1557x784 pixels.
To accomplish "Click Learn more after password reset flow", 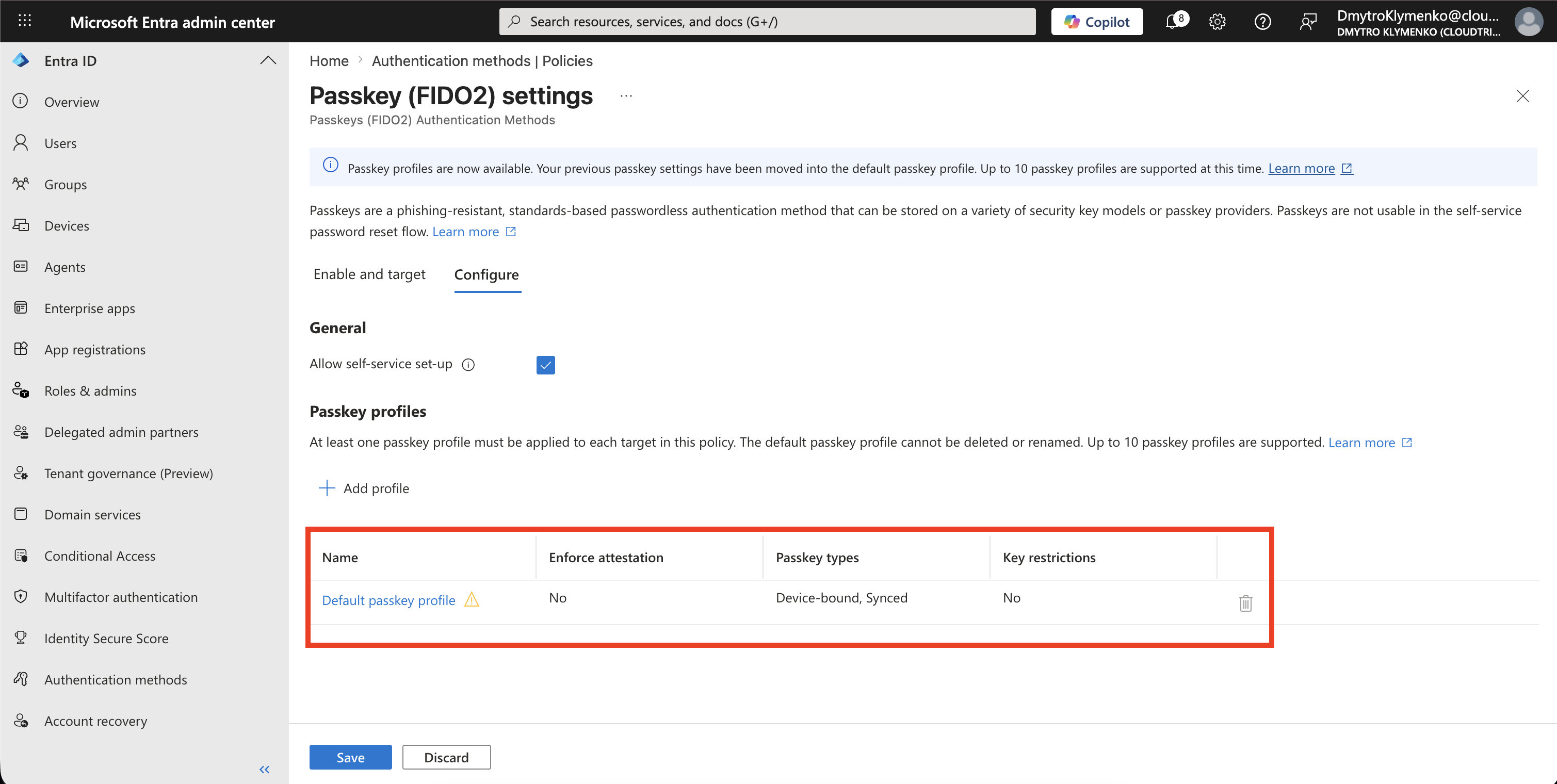I will tap(465, 232).
